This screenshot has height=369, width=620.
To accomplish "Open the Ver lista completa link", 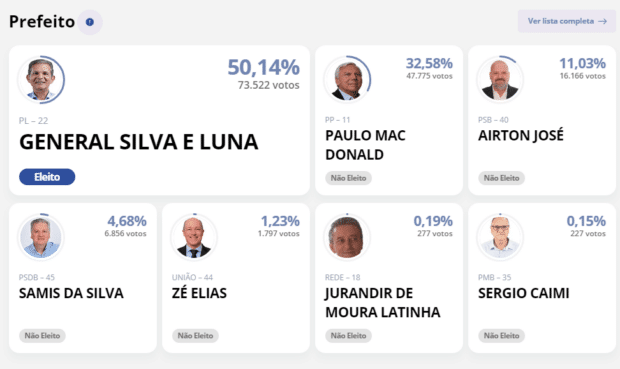I will 567,21.
